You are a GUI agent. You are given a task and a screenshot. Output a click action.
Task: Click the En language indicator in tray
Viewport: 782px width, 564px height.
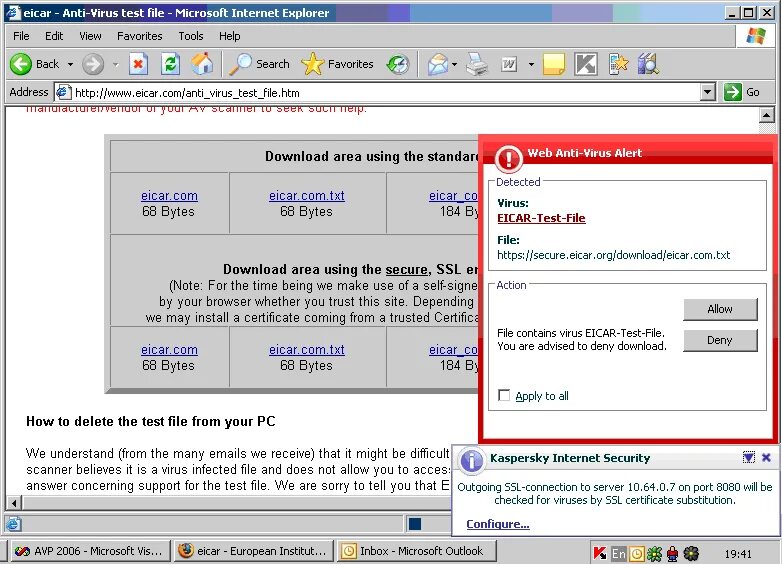pyautogui.click(x=618, y=553)
